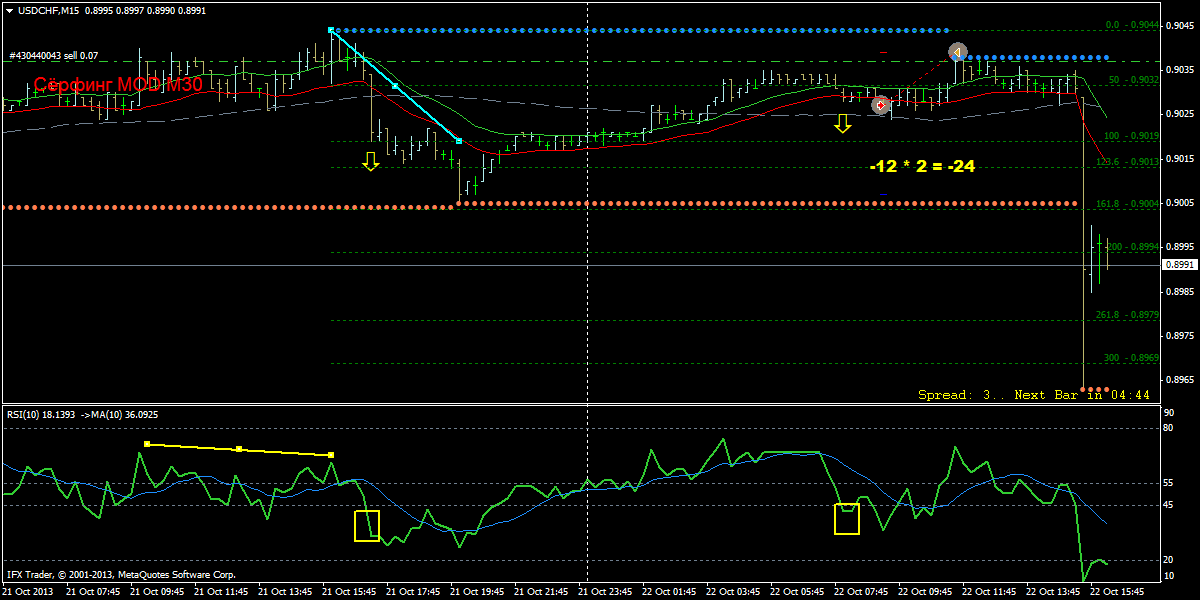Click time axis label 22 Oct 05:45

point(799,592)
